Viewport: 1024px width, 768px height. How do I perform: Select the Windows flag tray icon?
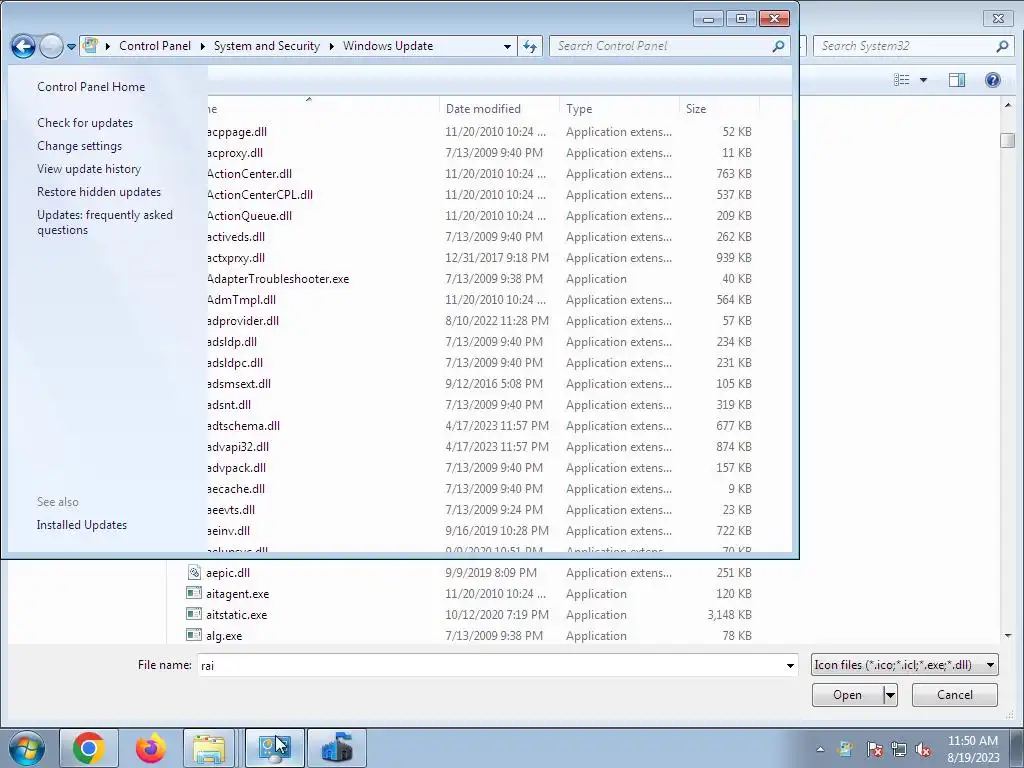(845, 749)
